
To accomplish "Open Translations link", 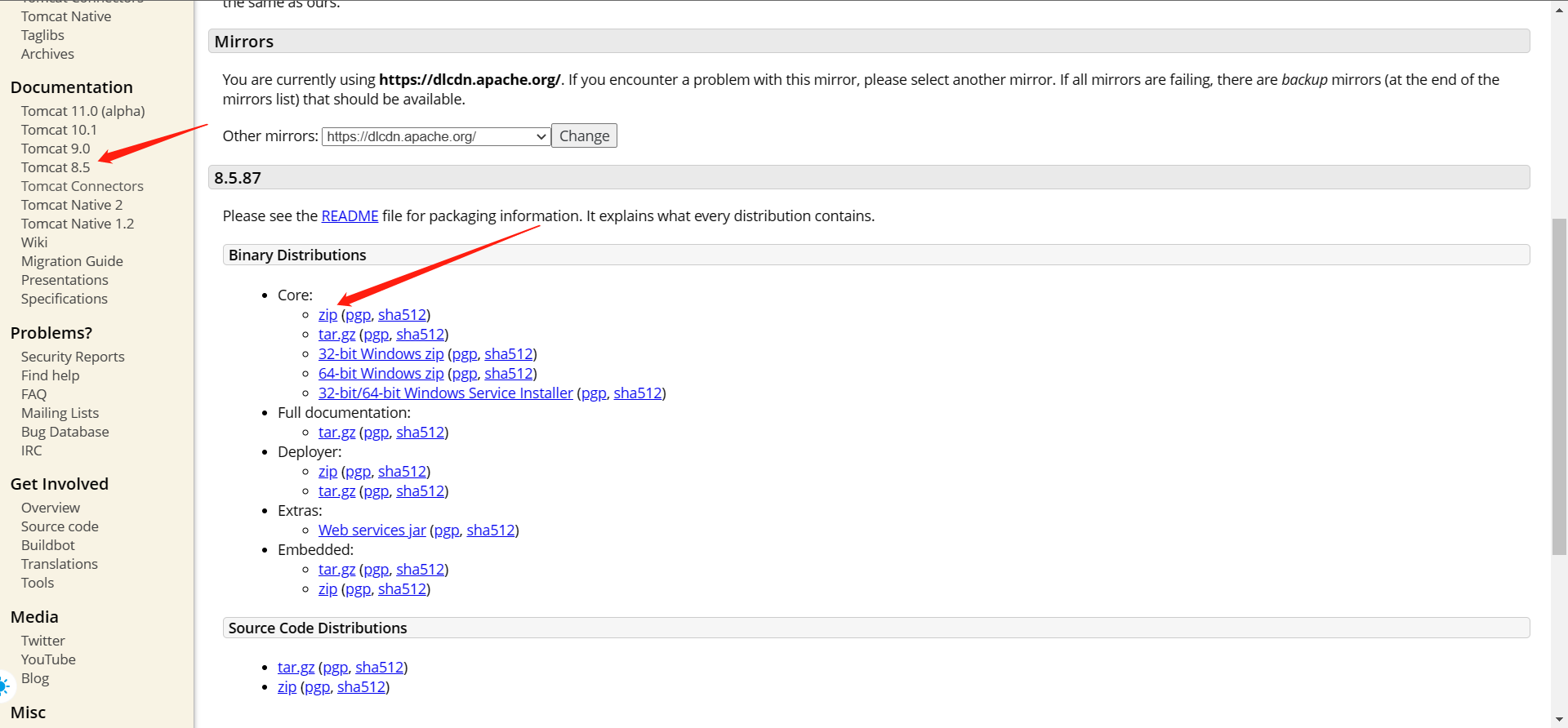I will pyautogui.click(x=59, y=564).
